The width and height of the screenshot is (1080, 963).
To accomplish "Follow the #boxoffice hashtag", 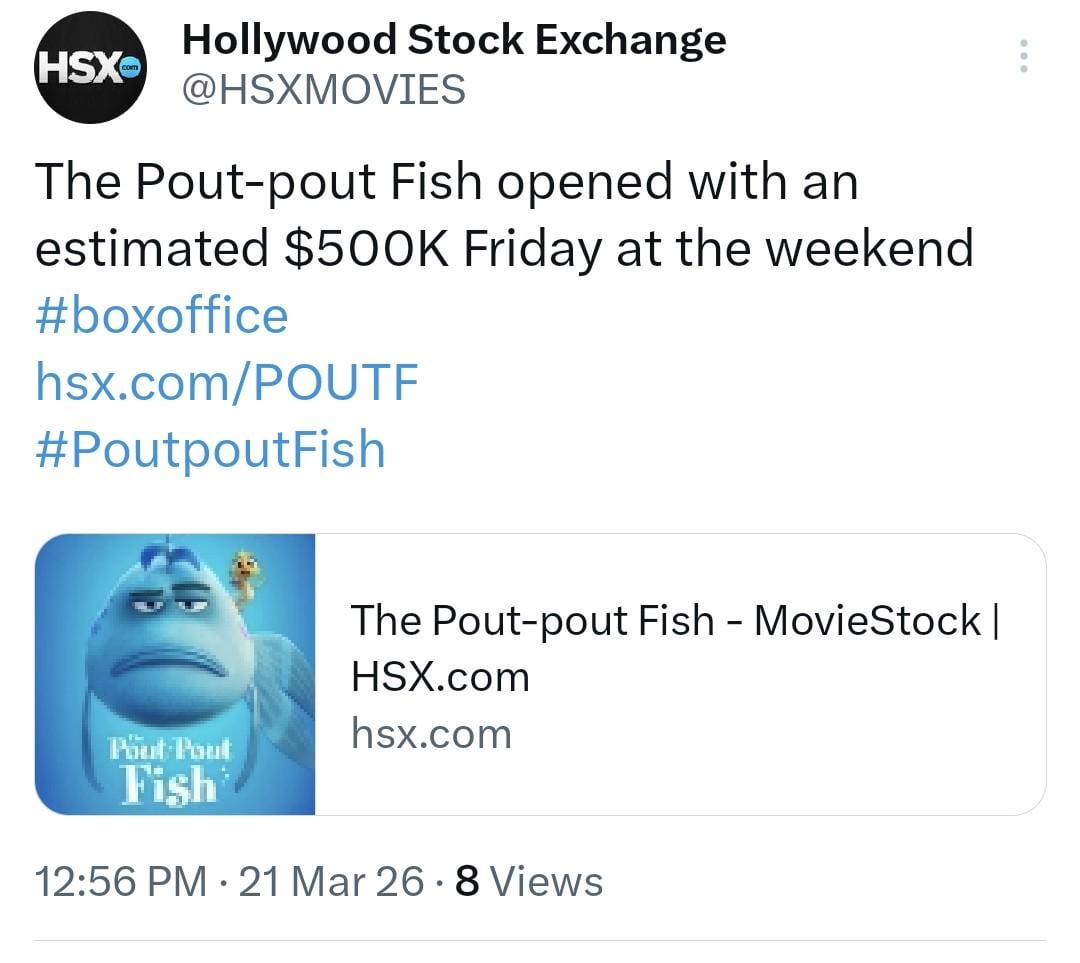I will (162, 316).
